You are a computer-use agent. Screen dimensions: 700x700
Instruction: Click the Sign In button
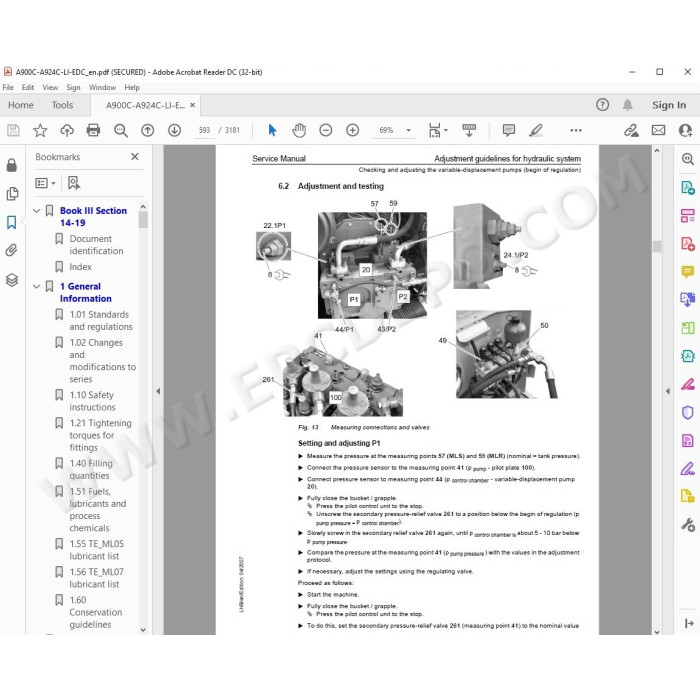click(669, 105)
